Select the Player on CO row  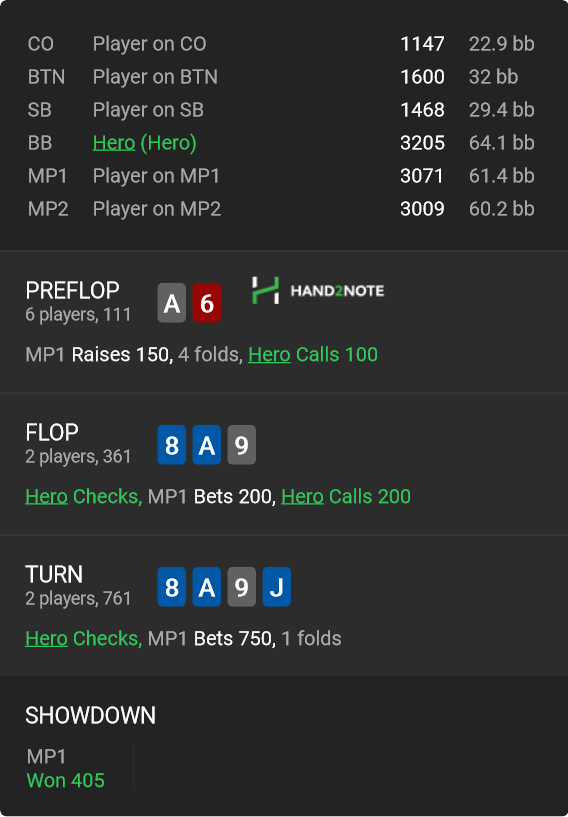[x=281, y=44]
